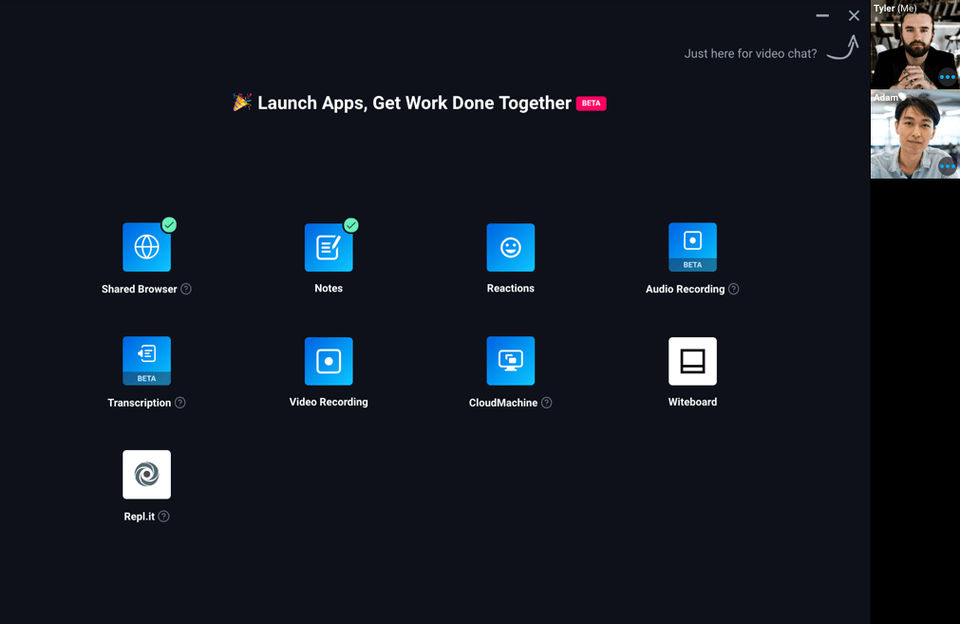Open Adam's video options menu
This screenshot has width=960, height=624.
pyautogui.click(x=947, y=166)
